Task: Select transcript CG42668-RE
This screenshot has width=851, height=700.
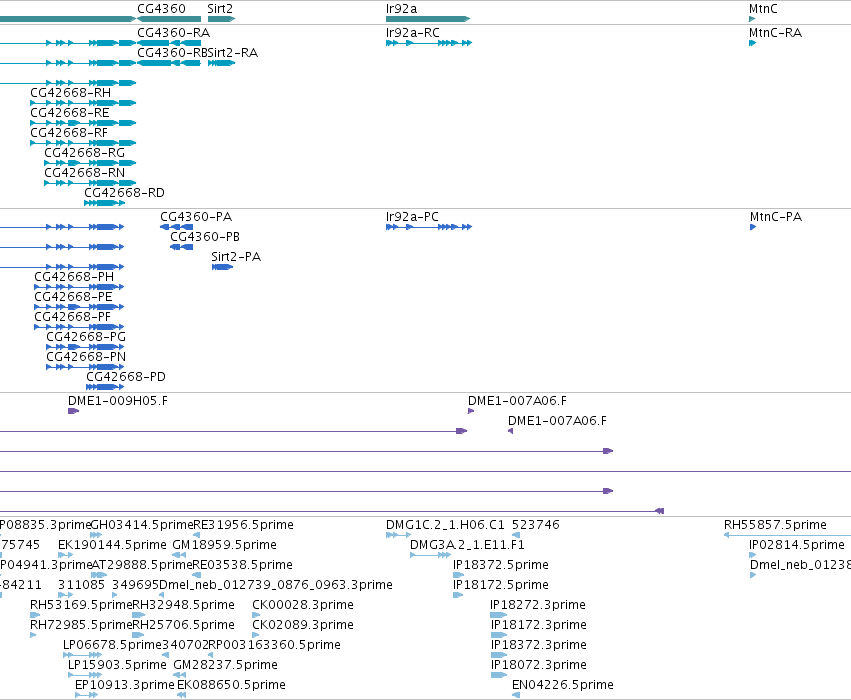Action: pos(70,113)
